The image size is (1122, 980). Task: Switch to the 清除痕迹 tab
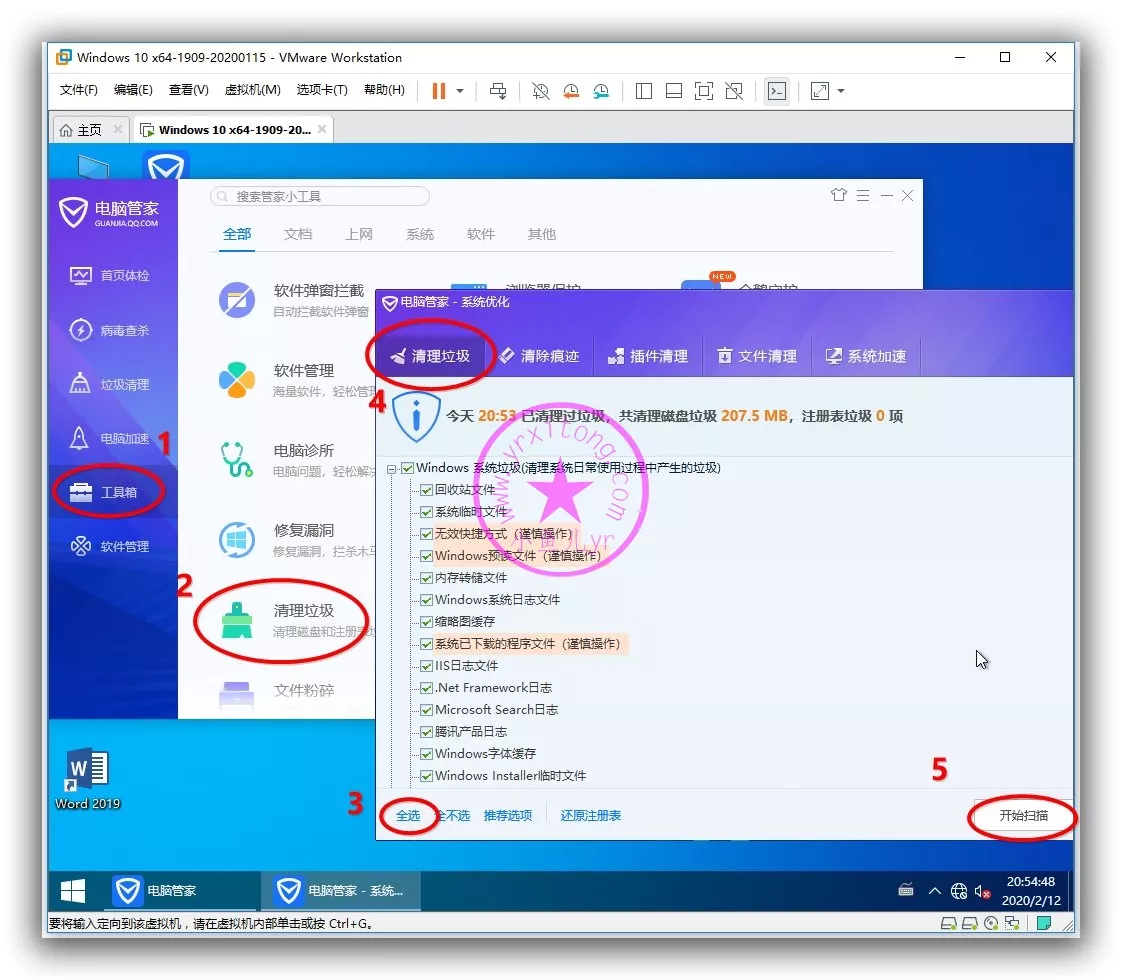tap(540, 356)
